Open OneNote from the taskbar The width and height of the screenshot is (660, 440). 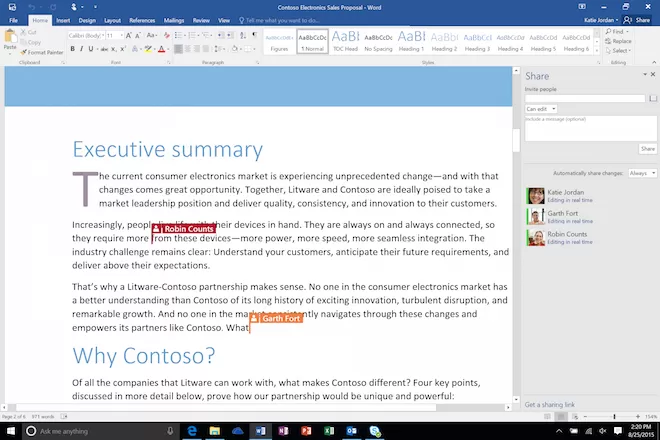(283, 431)
